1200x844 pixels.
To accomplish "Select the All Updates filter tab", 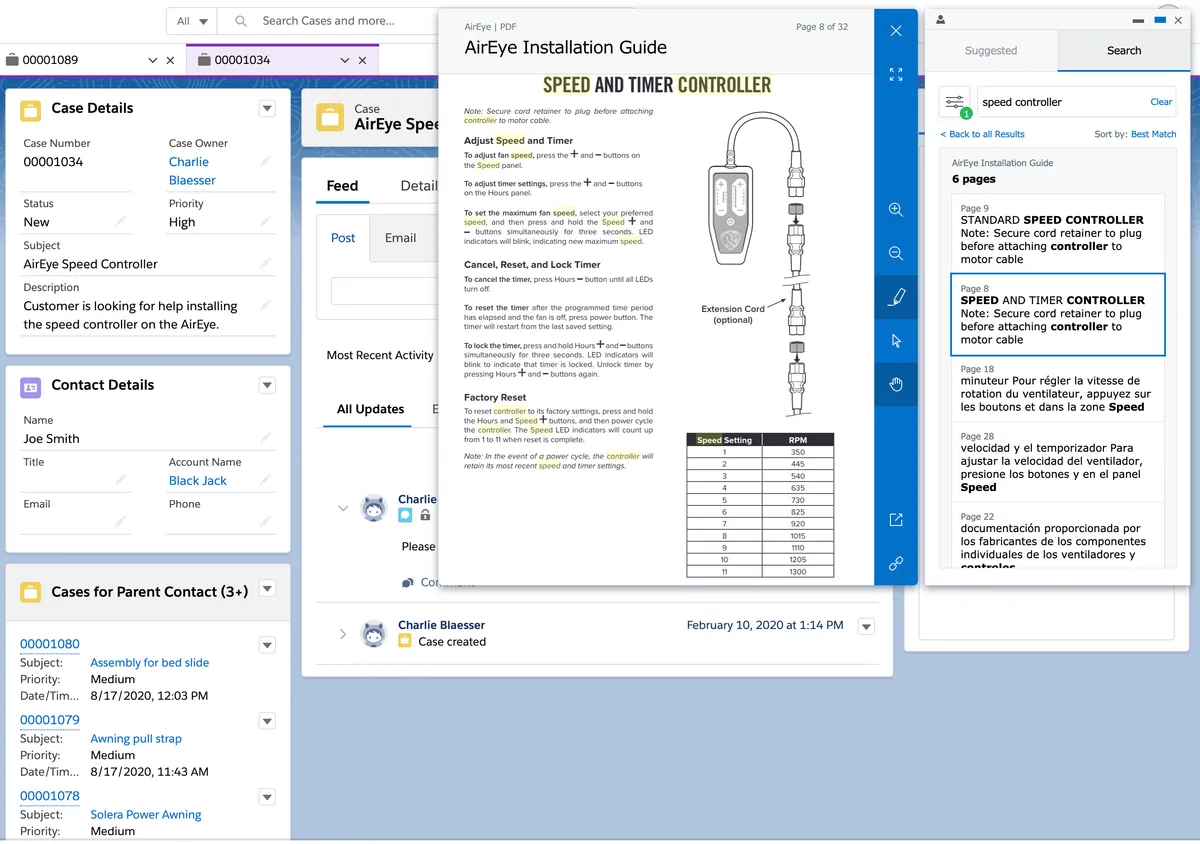I will [370, 409].
